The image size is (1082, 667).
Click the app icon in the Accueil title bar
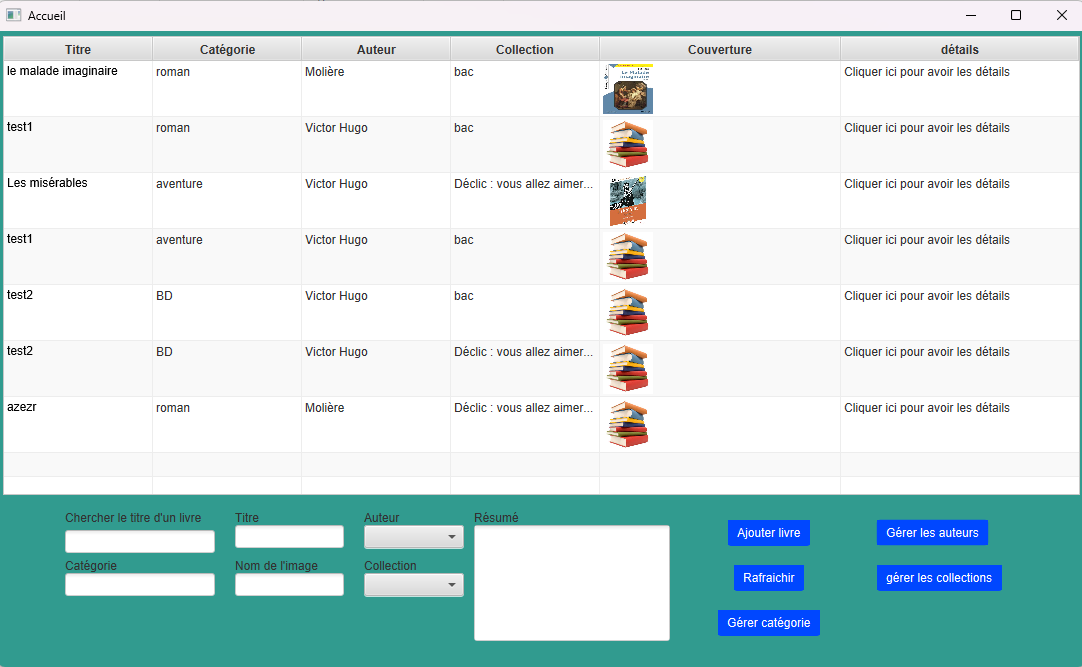(14, 15)
